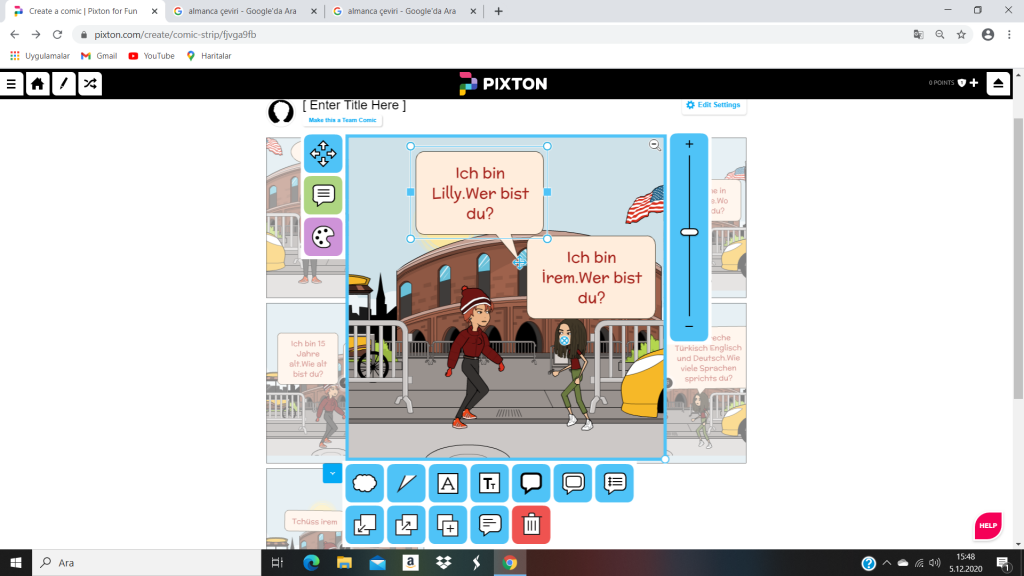Click 'Make this a Team Comic' link

point(342,120)
